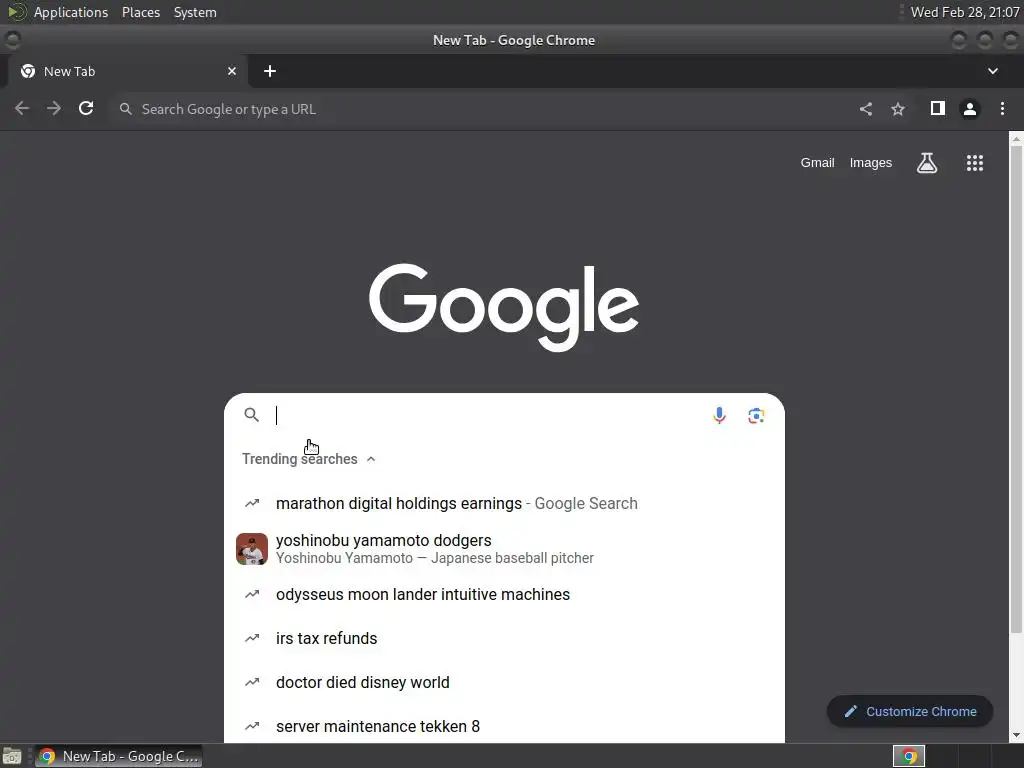1024x768 pixels.
Task: Open the Google apps grid
Action: tap(974, 163)
